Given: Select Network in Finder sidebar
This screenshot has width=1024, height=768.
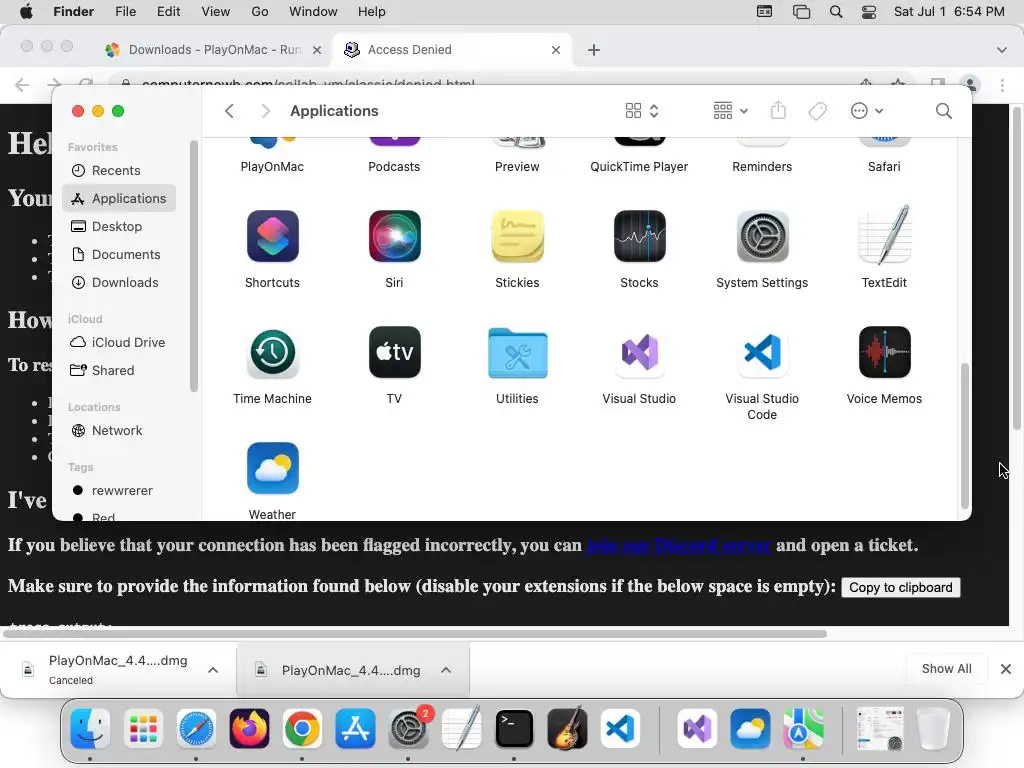Looking at the screenshot, I should tap(119, 431).
